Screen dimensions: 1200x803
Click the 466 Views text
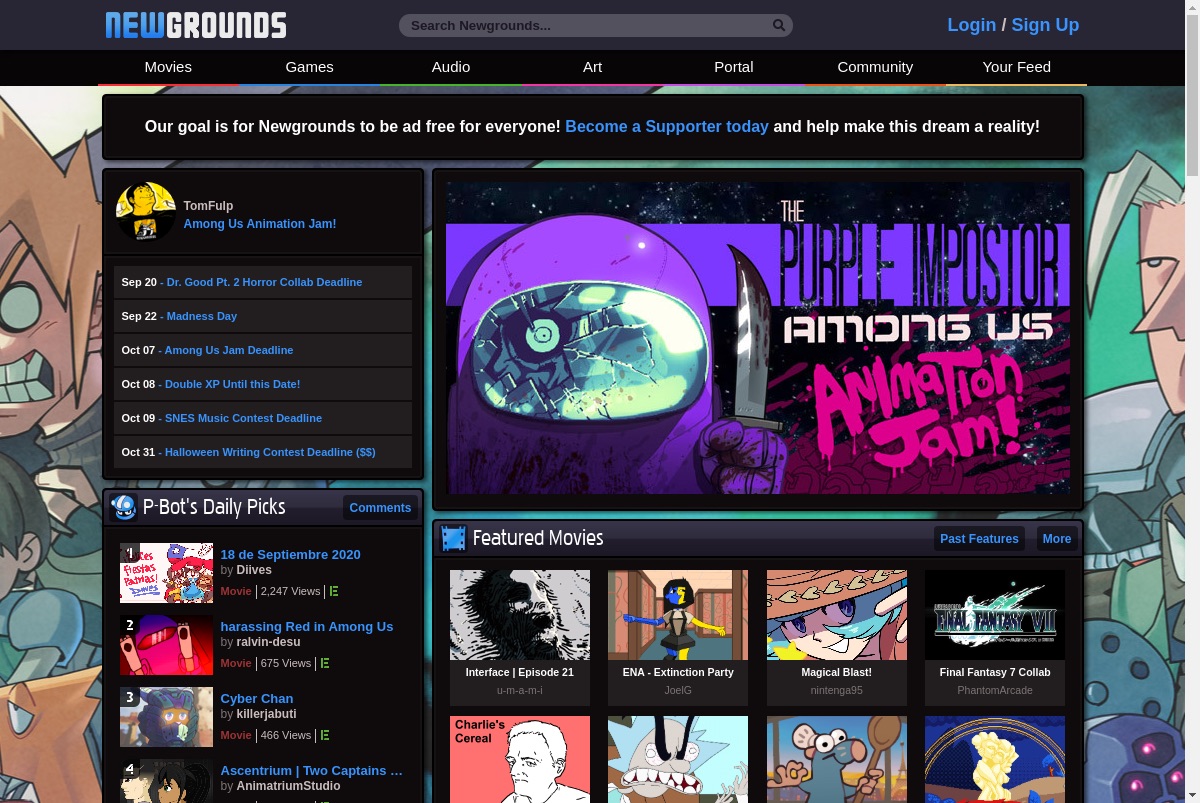pos(286,735)
